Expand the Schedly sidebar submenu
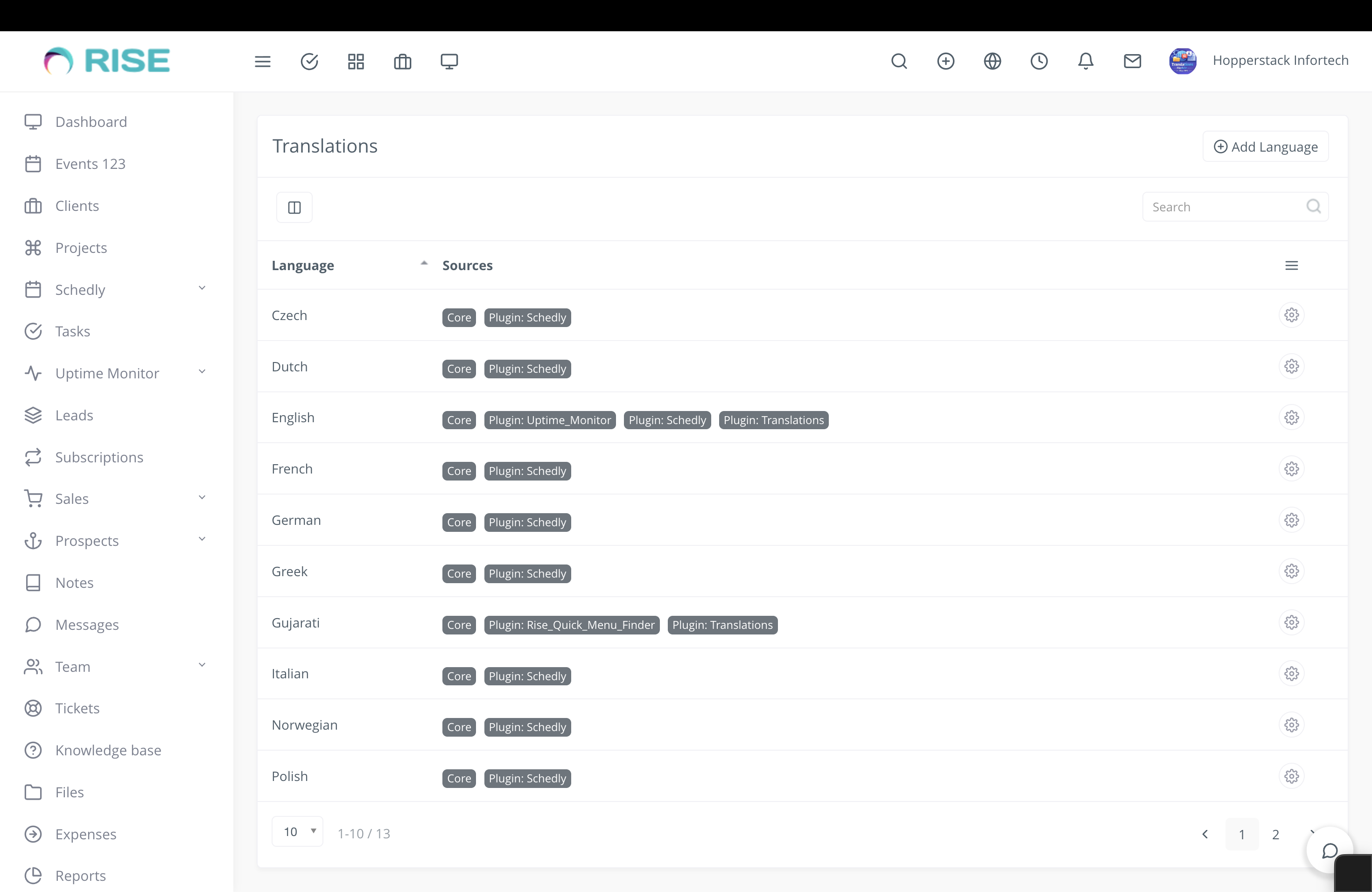1372x892 pixels. click(202, 288)
